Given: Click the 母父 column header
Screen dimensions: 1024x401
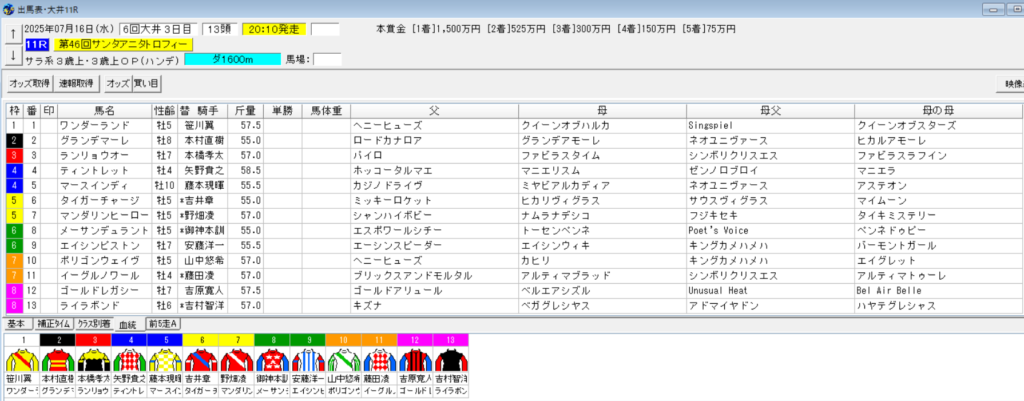Looking at the screenshot, I should [769, 110].
